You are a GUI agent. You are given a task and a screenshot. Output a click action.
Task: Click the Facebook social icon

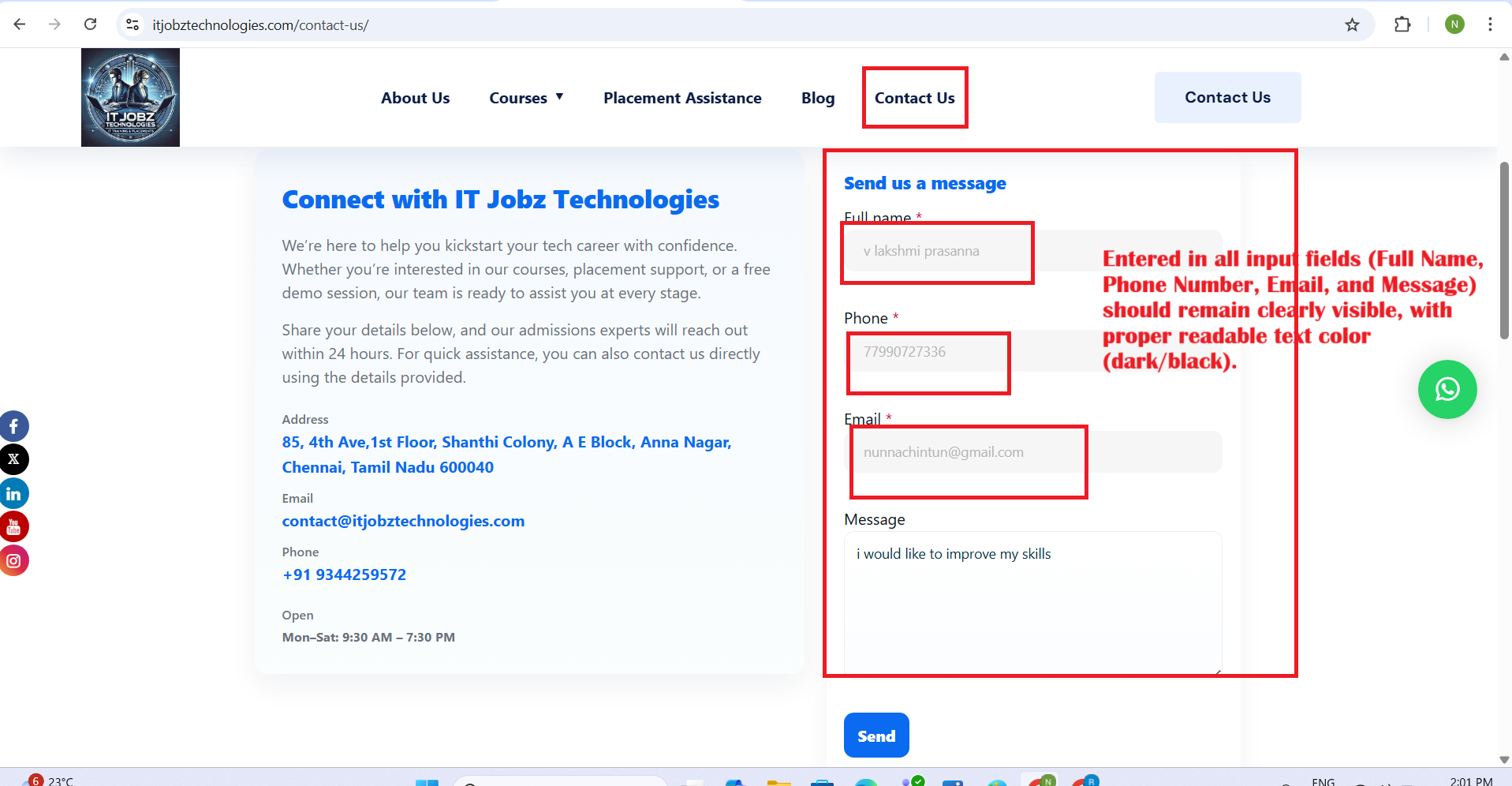click(13, 426)
